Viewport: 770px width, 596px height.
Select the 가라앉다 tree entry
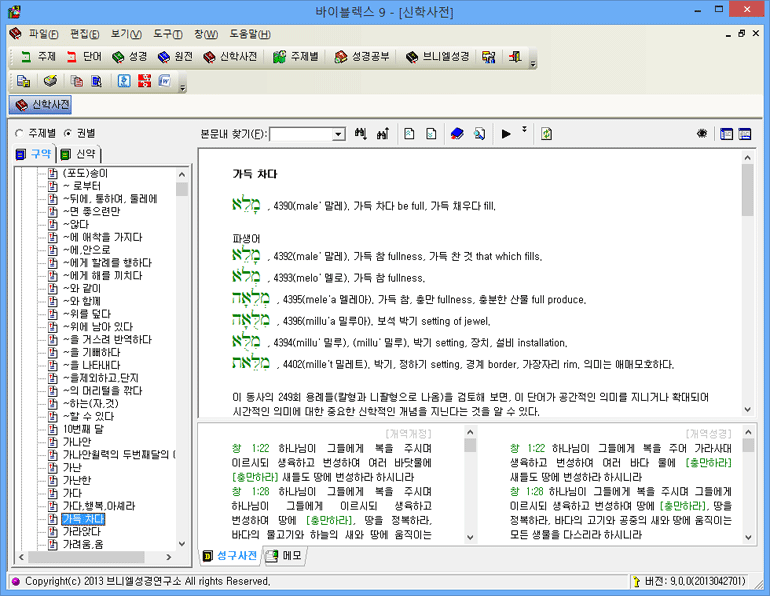tap(82, 532)
